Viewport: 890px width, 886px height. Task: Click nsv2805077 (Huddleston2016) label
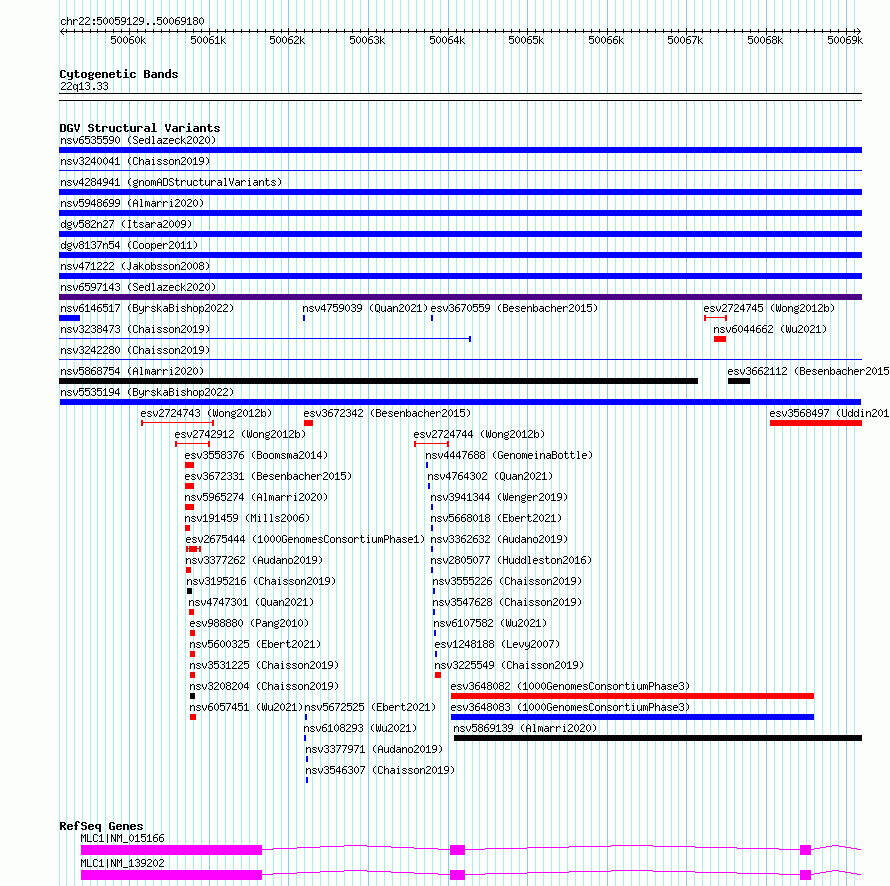click(511, 560)
